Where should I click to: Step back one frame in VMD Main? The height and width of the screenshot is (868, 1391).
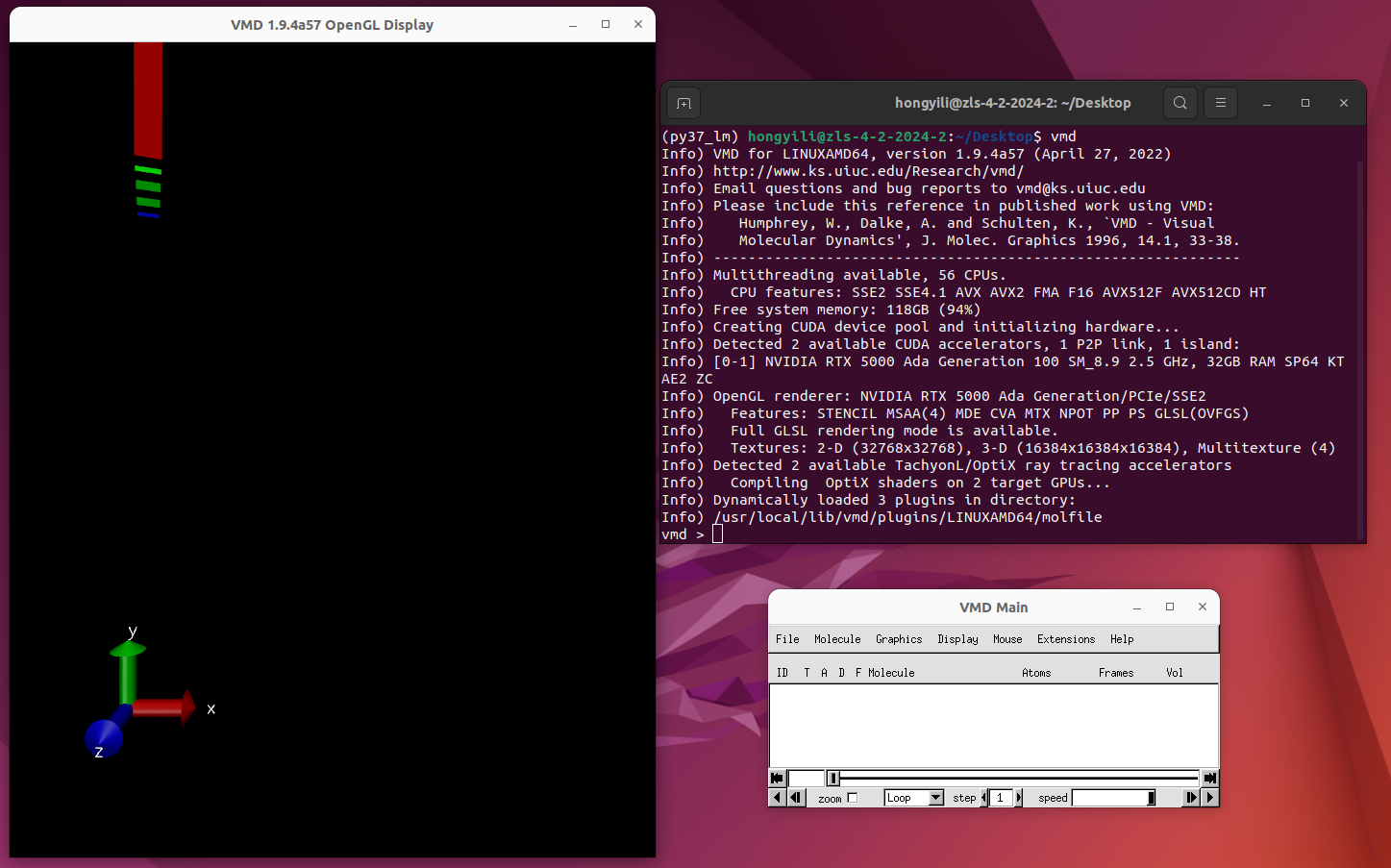[x=796, y=797]
